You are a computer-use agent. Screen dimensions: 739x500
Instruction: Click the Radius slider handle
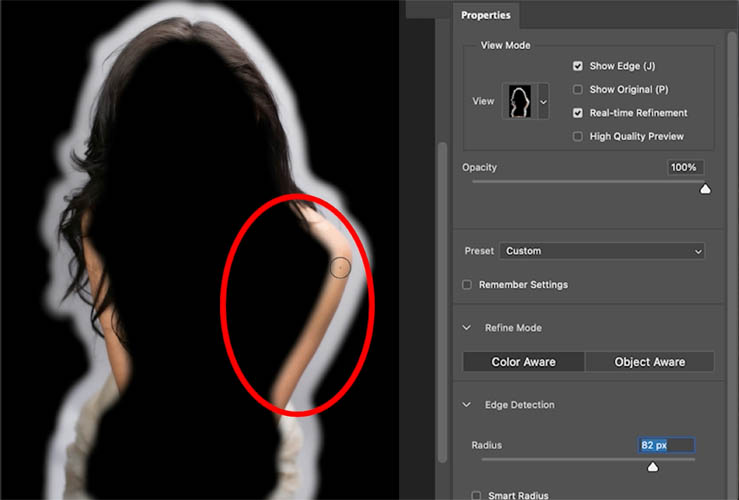click(x=652, y=467)
